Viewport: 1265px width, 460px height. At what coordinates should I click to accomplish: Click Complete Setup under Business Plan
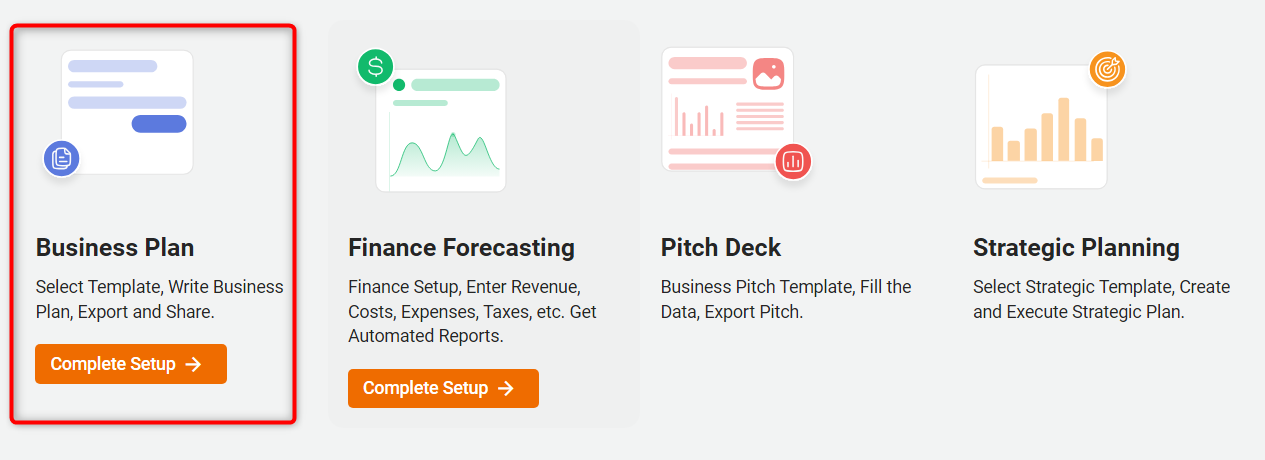coord(131,364)
